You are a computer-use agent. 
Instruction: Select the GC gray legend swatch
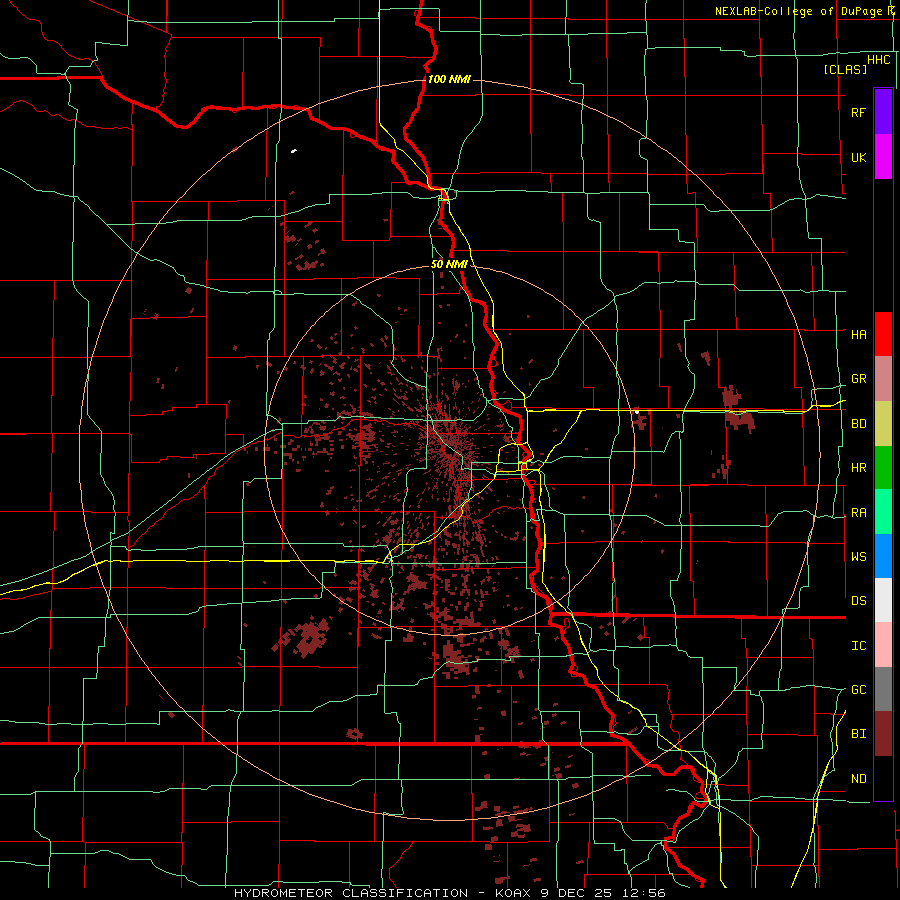pyautogui.click(x=883, y=689)
